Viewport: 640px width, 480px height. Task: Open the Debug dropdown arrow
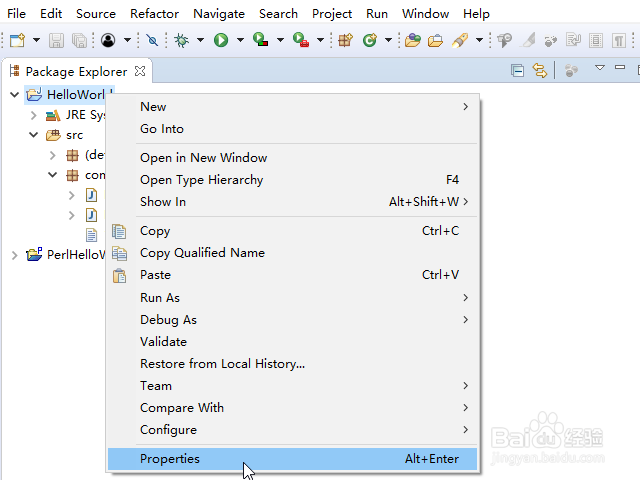tap(200, 40)
